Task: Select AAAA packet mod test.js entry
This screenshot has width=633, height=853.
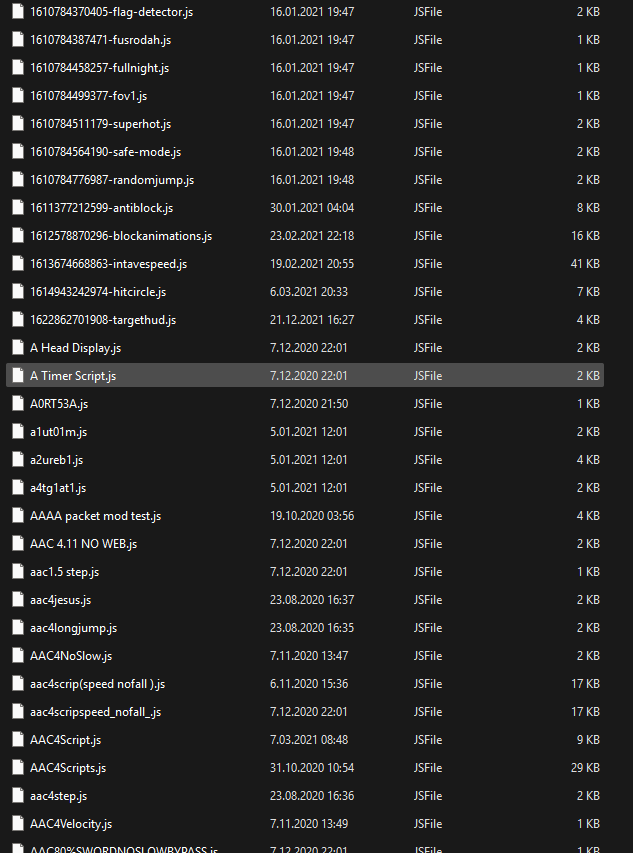Action: pos(95,516)
